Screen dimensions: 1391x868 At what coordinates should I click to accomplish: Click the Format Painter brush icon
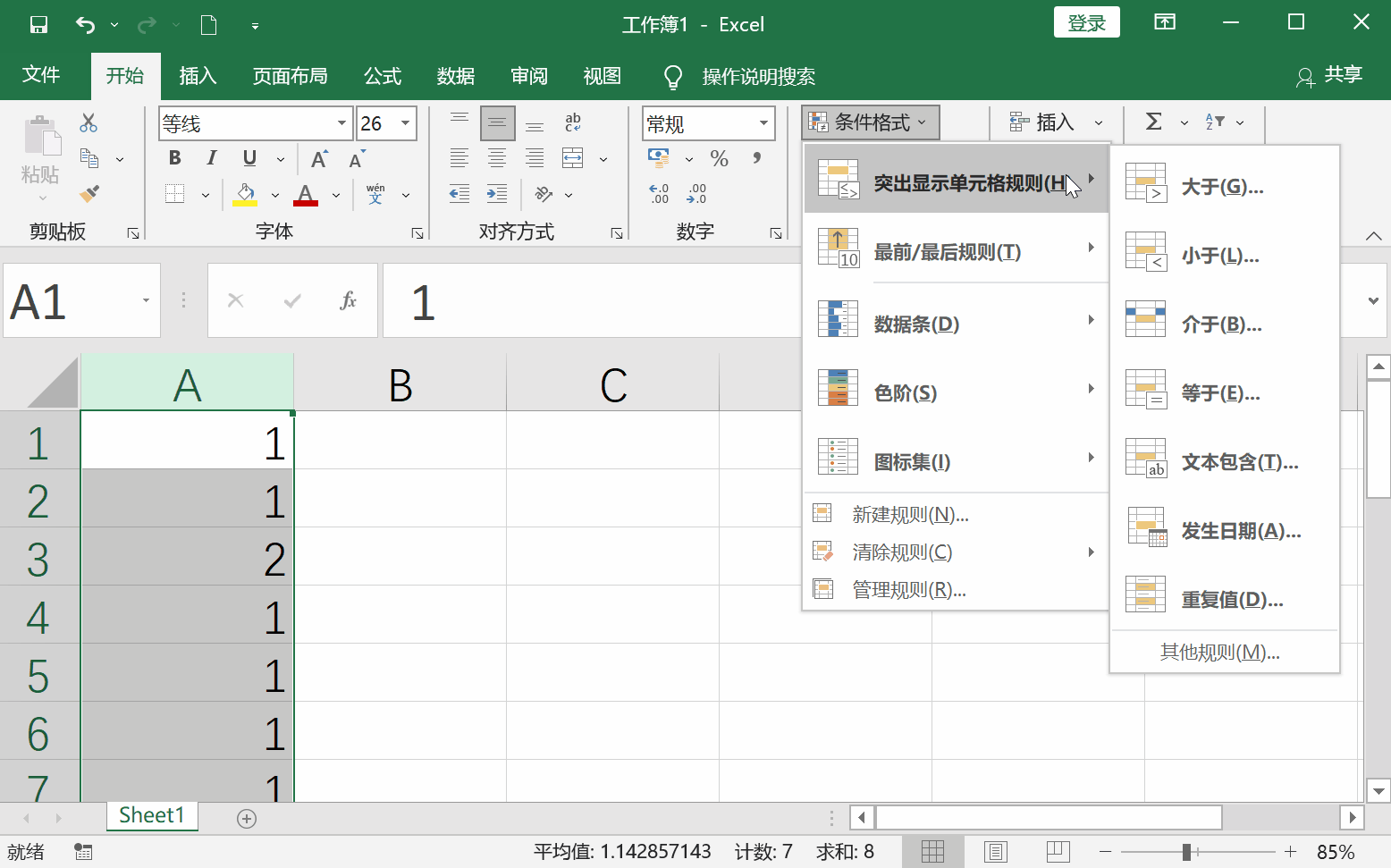[x=89, y=193]
